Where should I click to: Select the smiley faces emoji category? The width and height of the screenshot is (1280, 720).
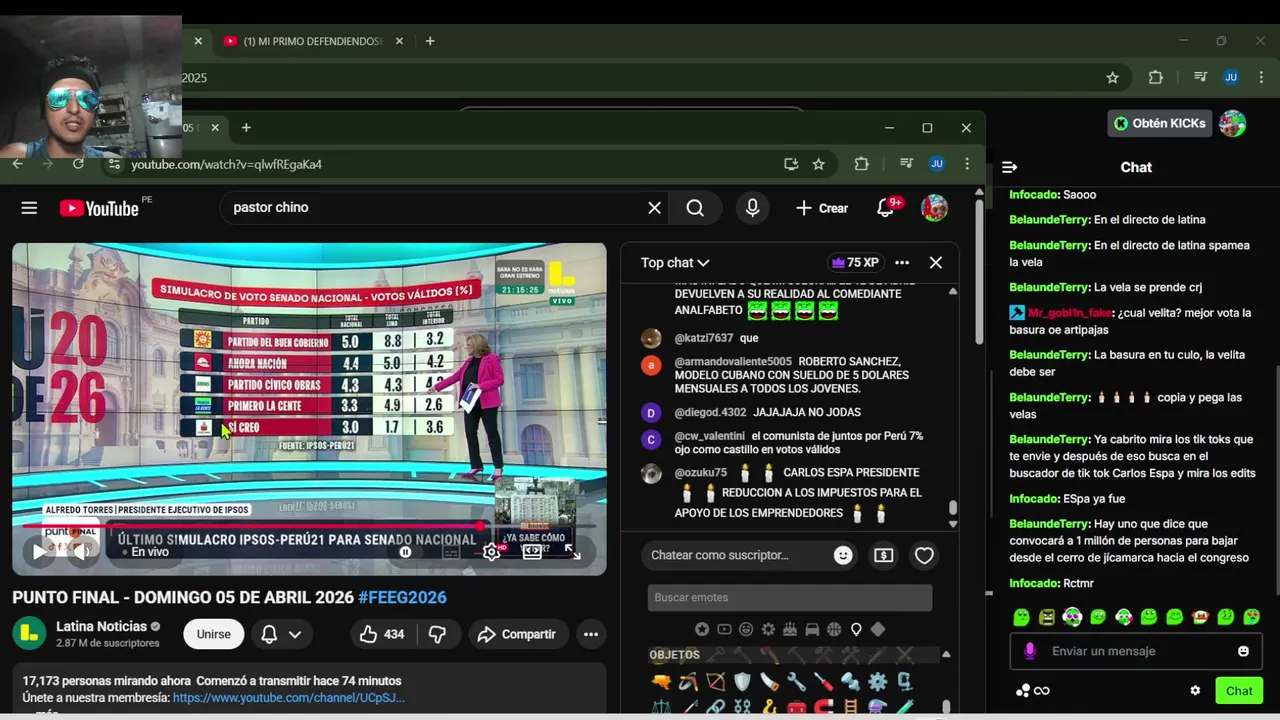pyautogui.click(x=746, y=629)
